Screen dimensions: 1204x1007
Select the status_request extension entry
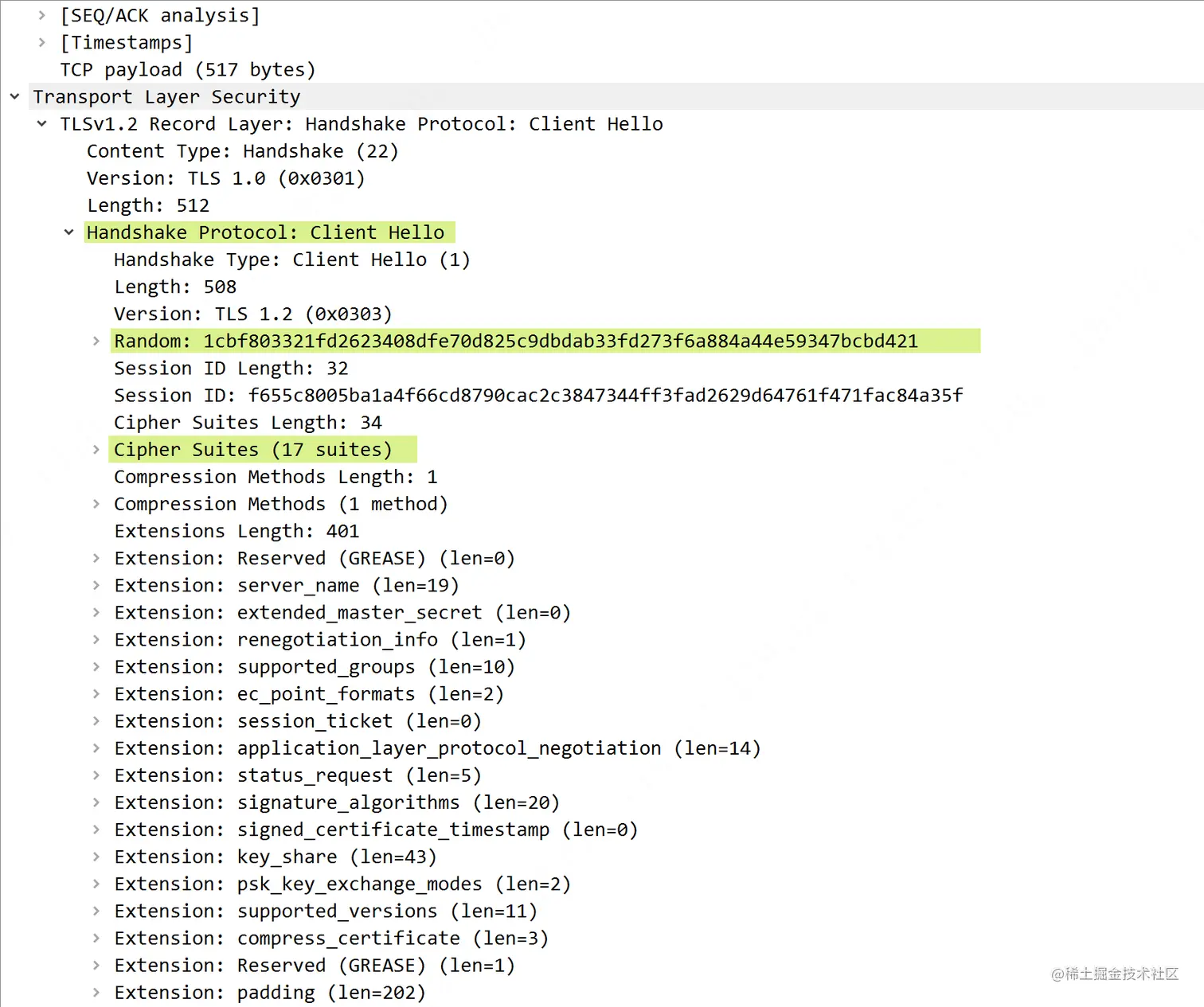298,775
